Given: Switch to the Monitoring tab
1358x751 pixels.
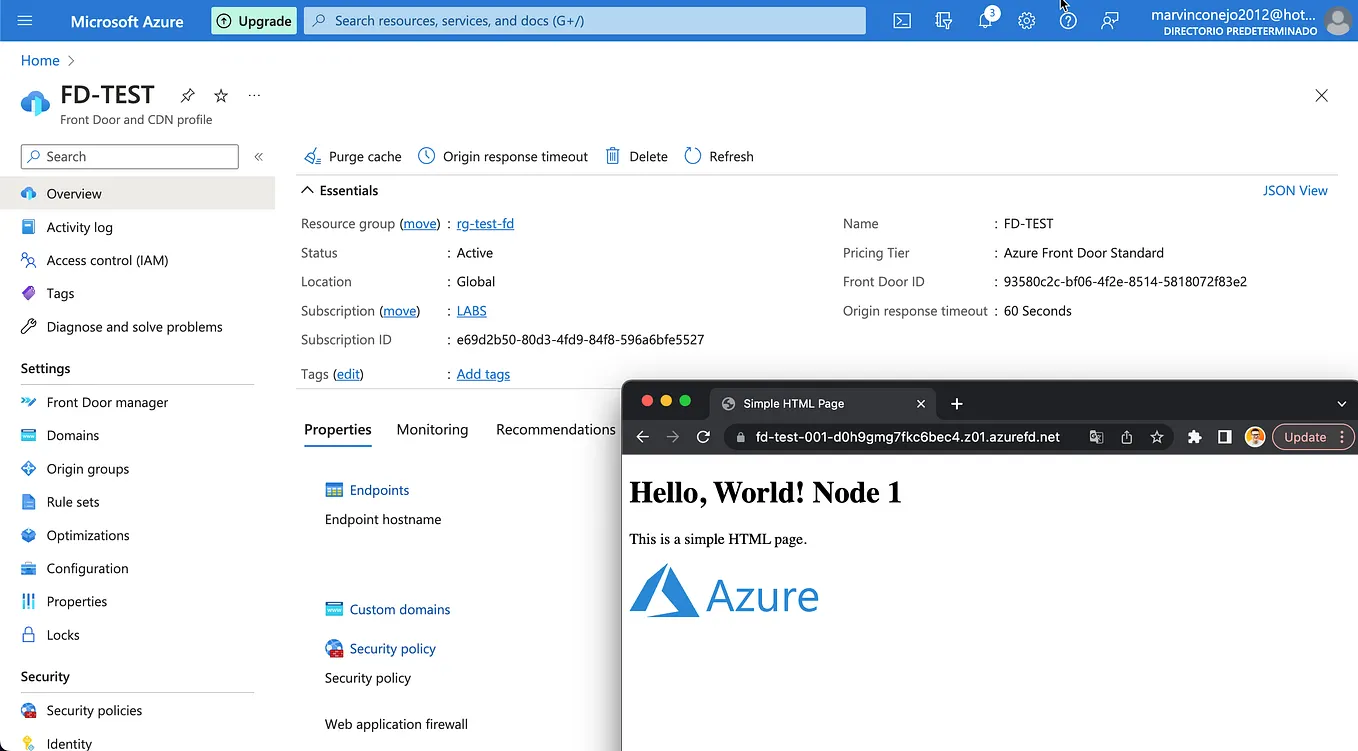Looking at the screenshot, I should pyautogui.click(x=432, y=429).
